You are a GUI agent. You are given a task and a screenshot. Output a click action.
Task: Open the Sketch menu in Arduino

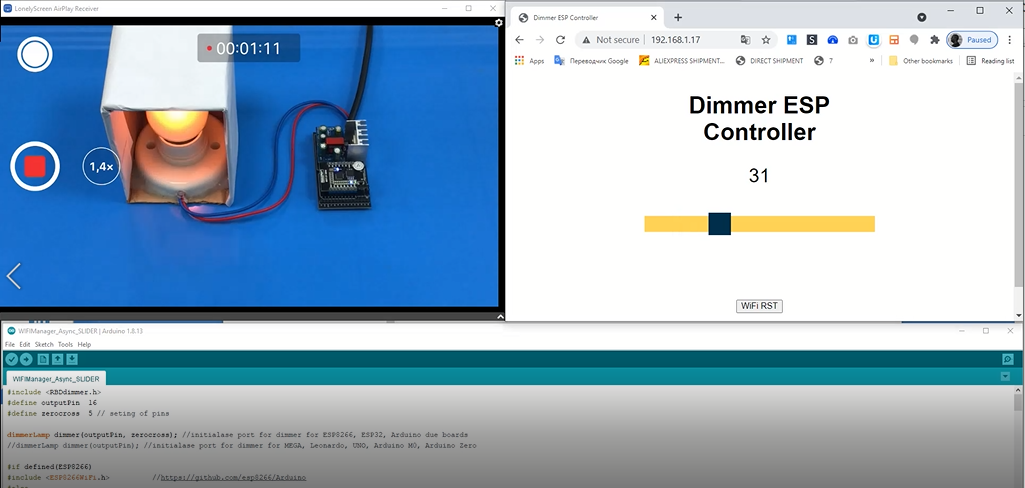(x=44, y=344)
